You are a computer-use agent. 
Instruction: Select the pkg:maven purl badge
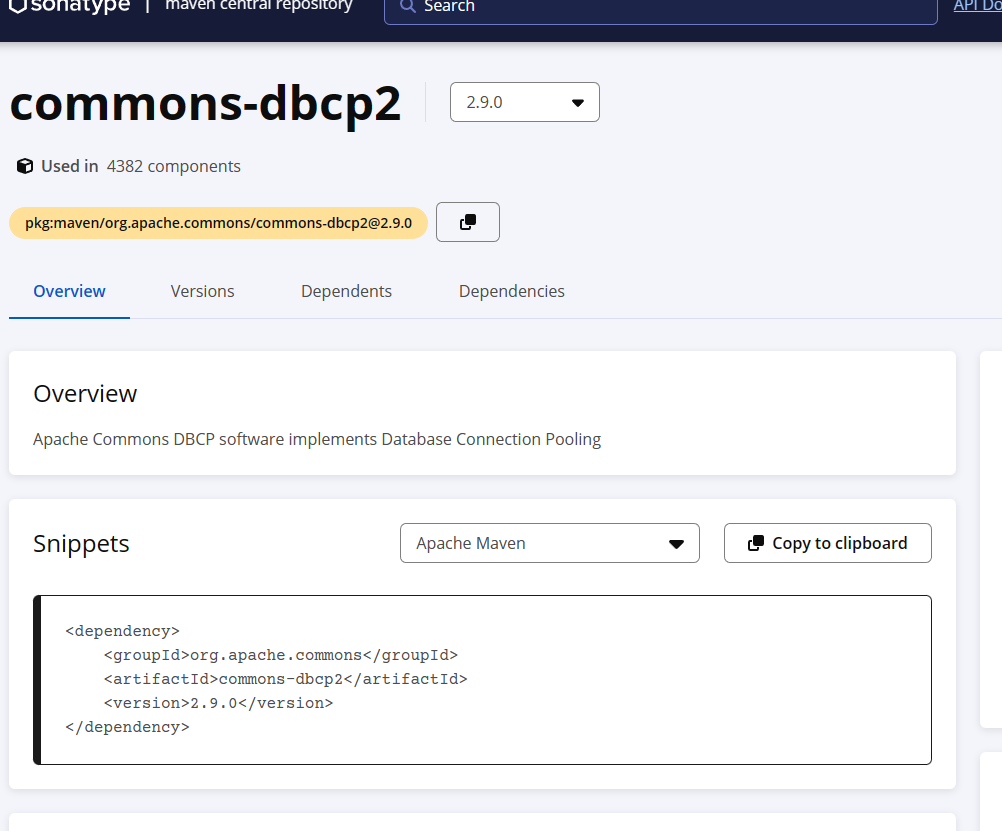click(219, 222)
